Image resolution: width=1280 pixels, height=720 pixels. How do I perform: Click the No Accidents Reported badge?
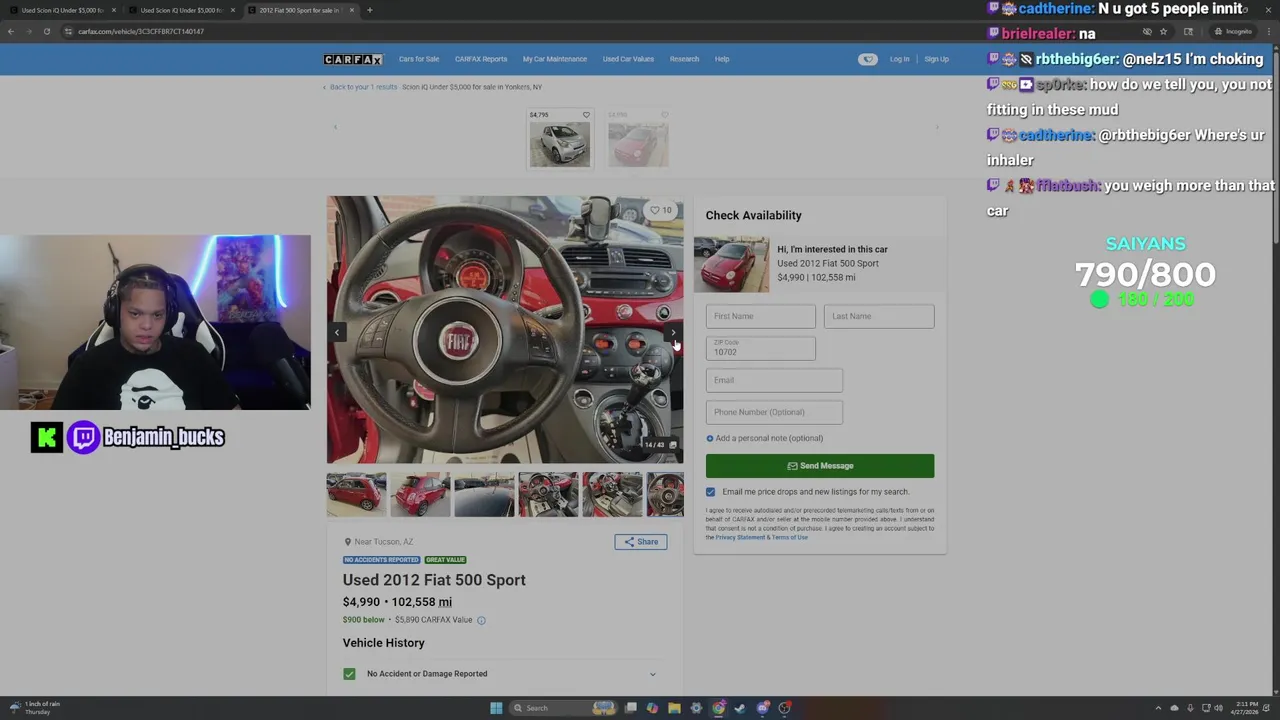point(381,560)
